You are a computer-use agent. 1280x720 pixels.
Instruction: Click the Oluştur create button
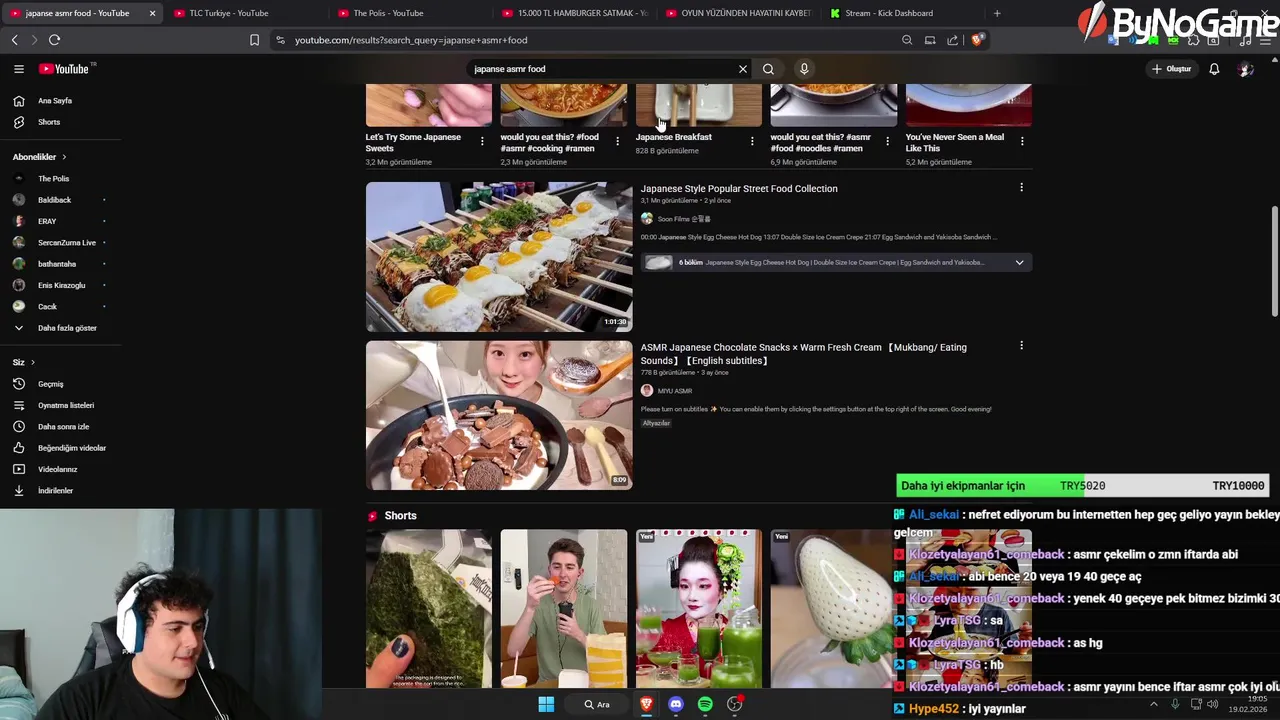point(1172,69)
